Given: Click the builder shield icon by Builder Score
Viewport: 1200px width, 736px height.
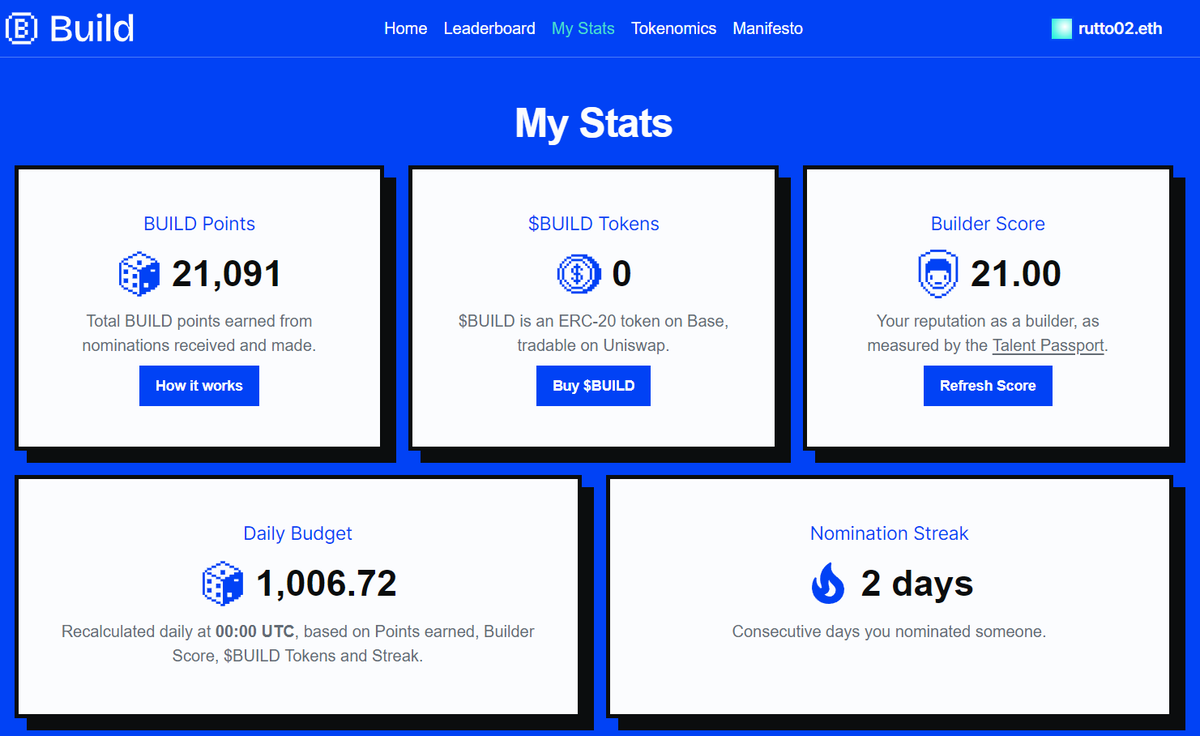Looking at the screenshot, I should click(938, 274).
